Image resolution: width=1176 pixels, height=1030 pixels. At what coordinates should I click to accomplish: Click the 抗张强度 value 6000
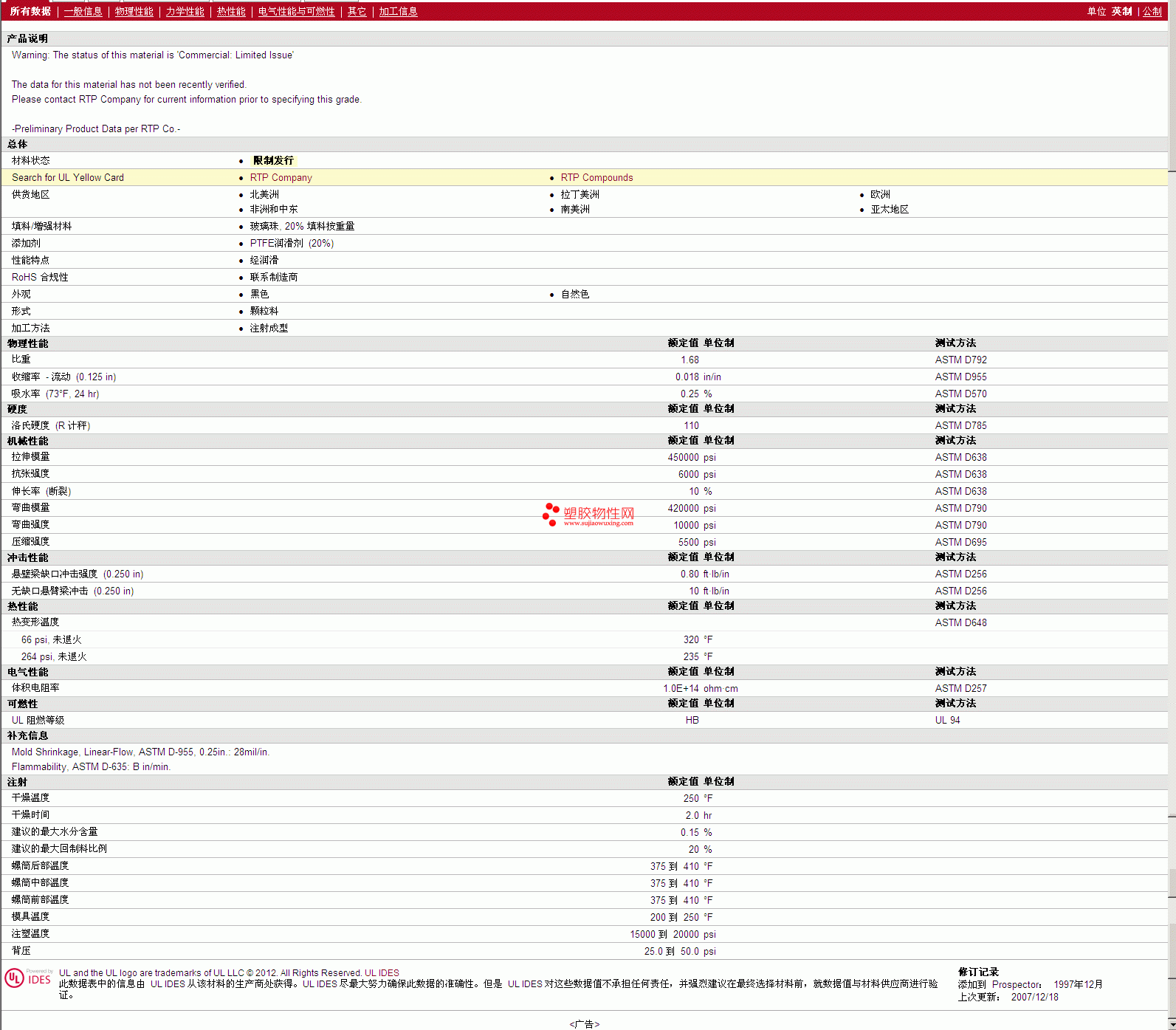[x=688, y=474]
